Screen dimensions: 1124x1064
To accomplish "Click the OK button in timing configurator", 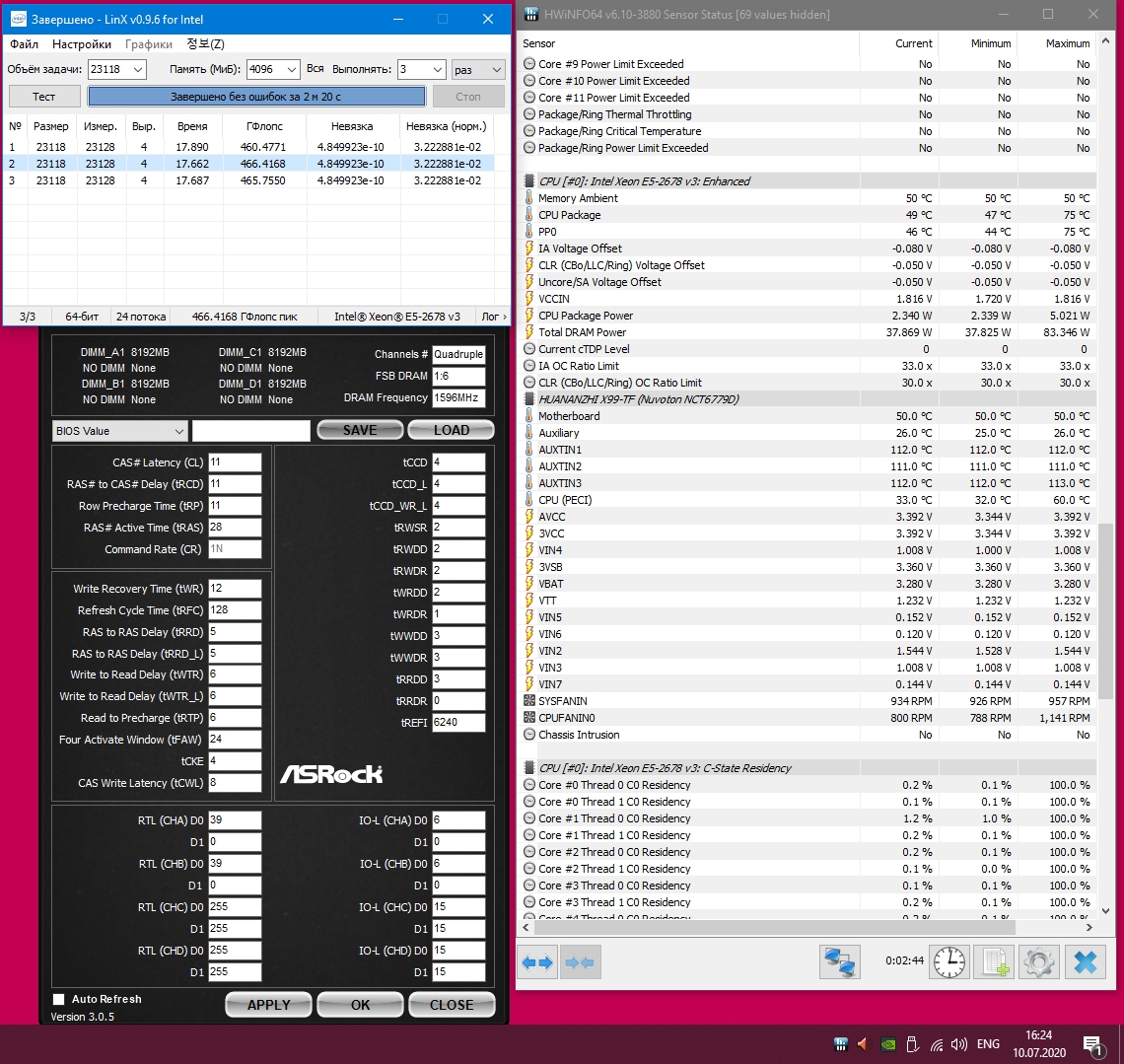I will (361, 1005).
